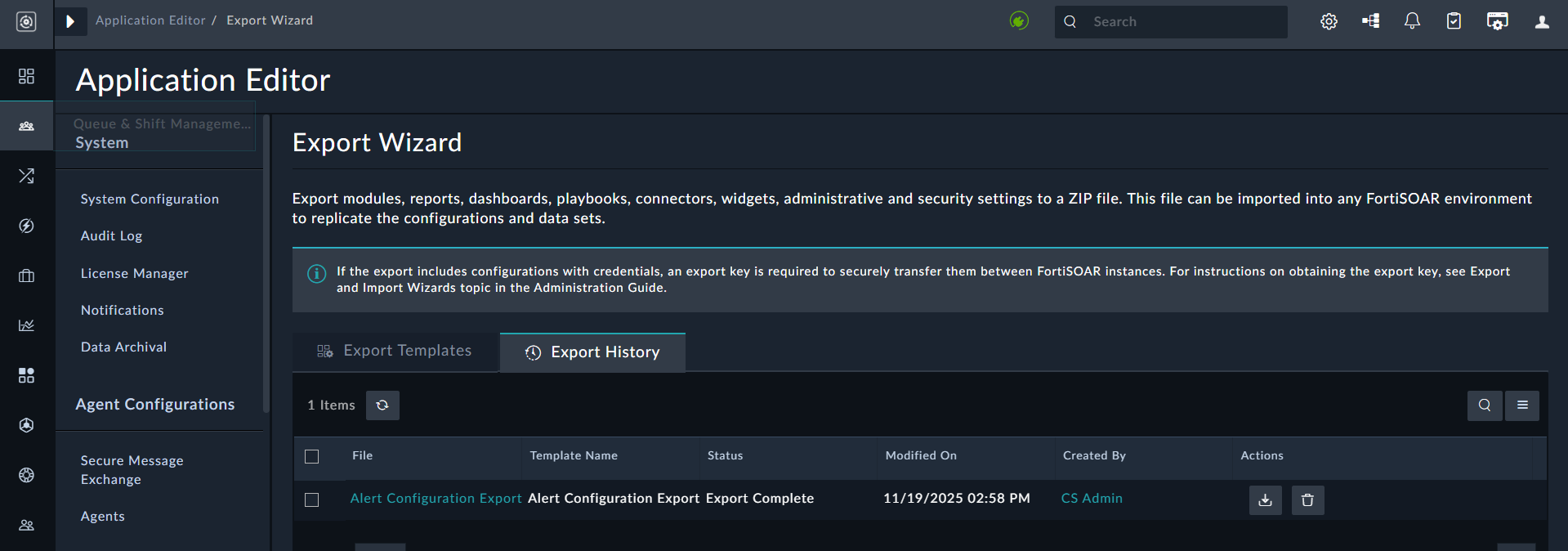The height and width of the screenshot is (551, 1568).
Task: Toggle the select-all checkbox in table header
Action: click(x=312, y=457)
